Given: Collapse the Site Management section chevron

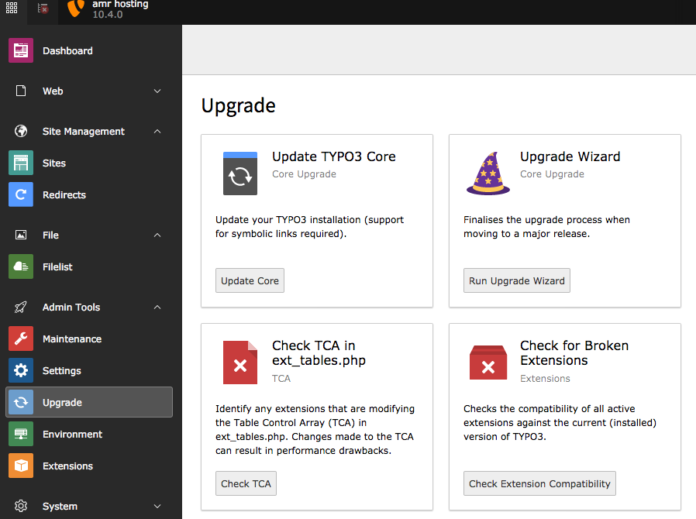Looking at the screenshot, I should click(157, 131).
